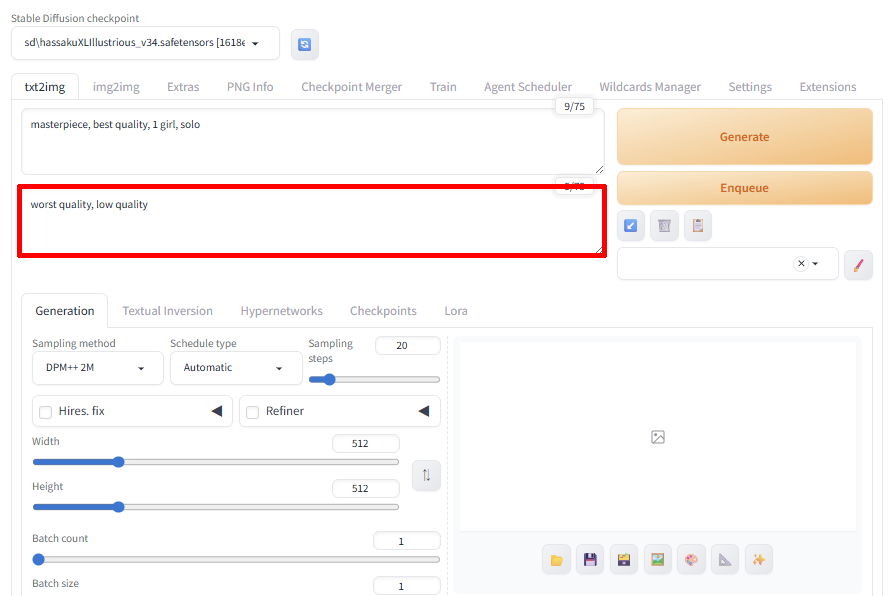Screen dimensions: 889x596
Task: Enable the Refiner checkbox
Action: click(253, 412)
